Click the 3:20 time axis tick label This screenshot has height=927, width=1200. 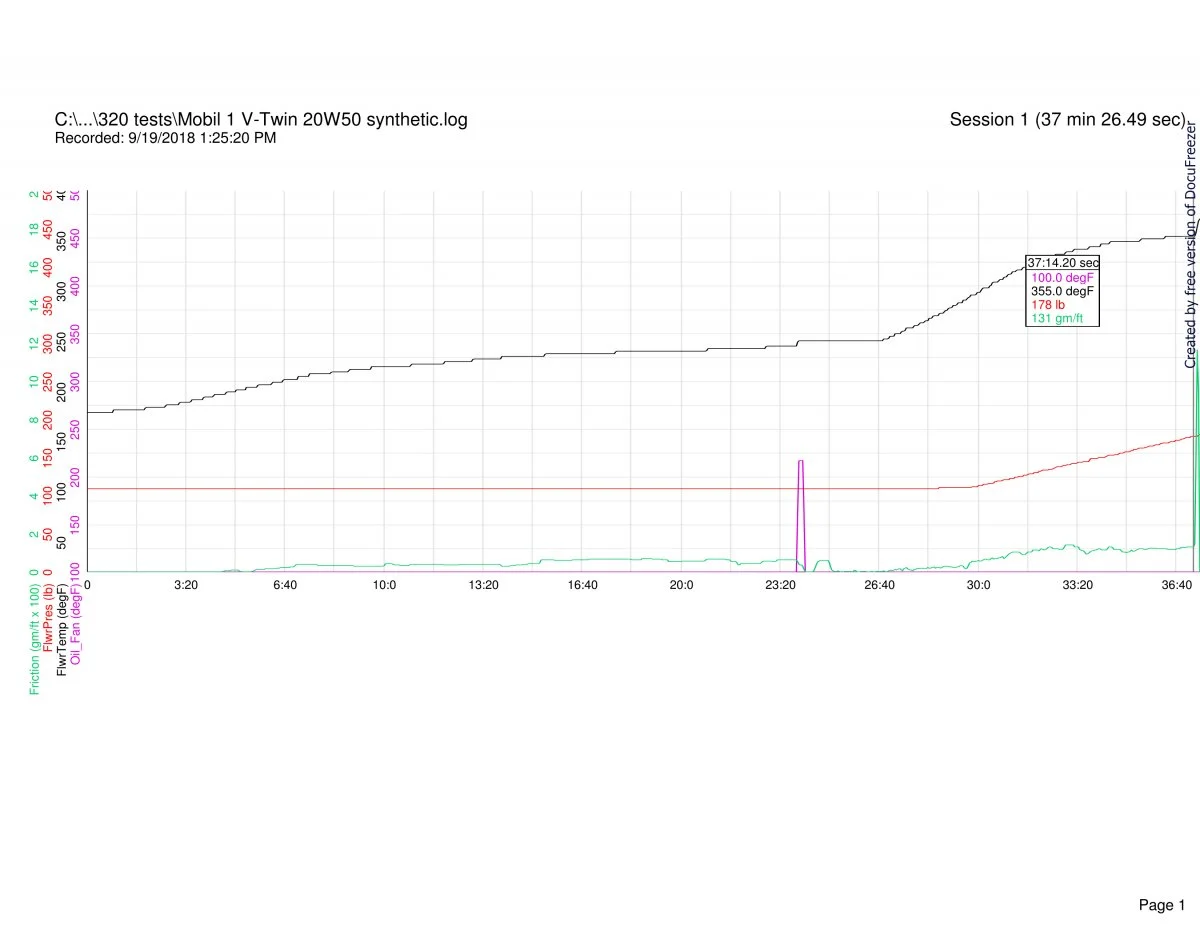pyautogui.click(x=186, y=584)
